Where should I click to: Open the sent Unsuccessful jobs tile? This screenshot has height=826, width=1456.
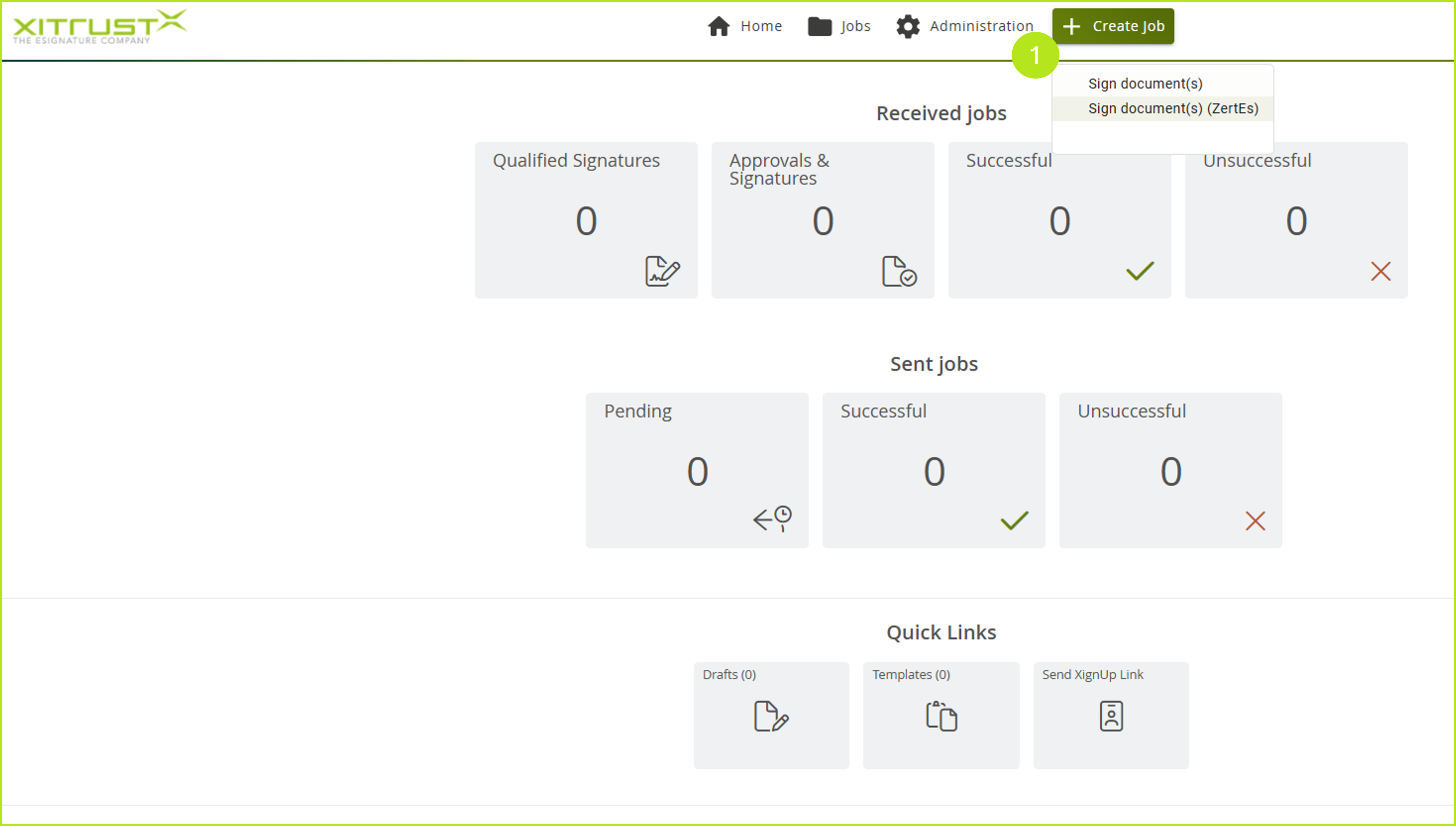click(x=1170, y=470)
